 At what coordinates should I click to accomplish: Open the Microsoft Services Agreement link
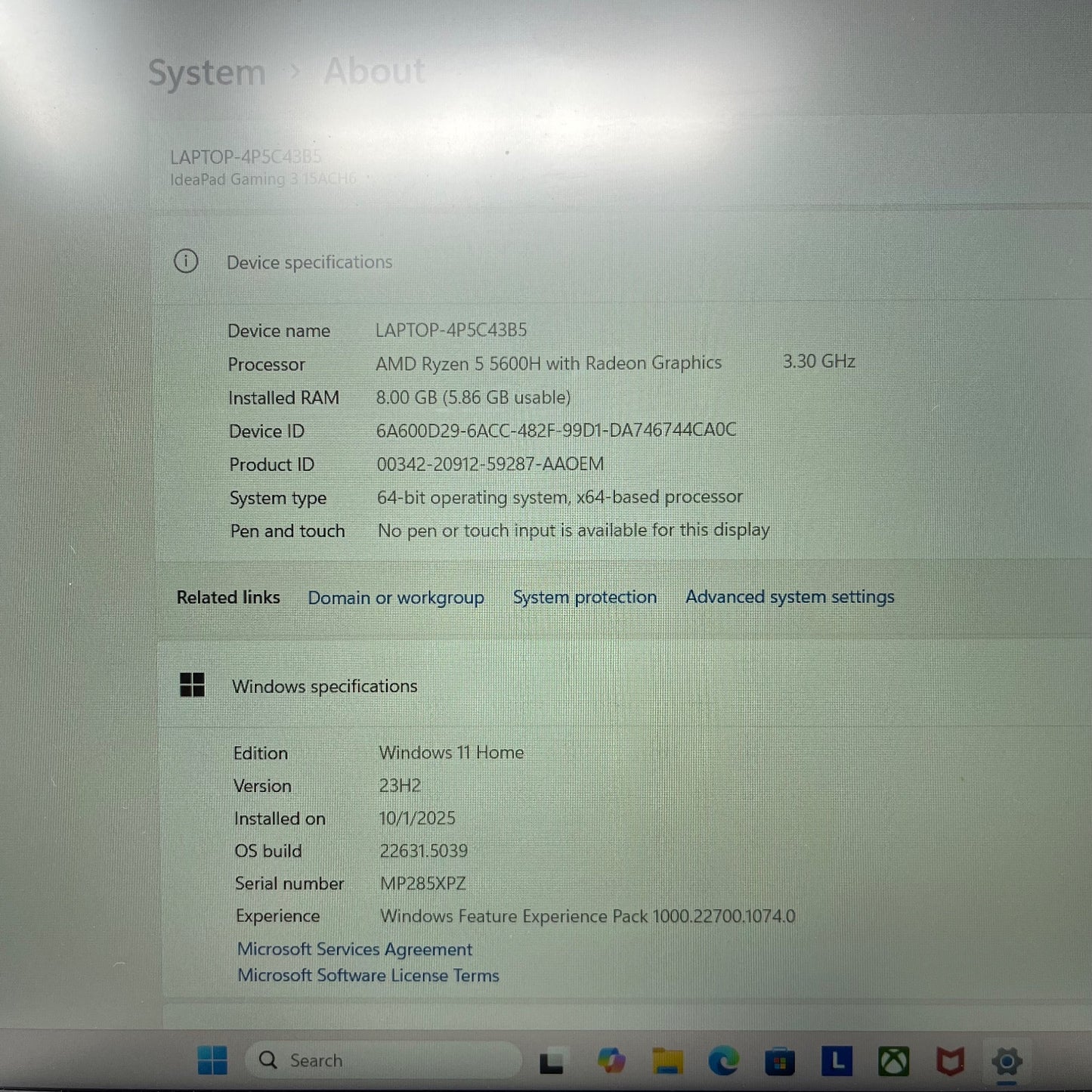(x=354, y=949)
